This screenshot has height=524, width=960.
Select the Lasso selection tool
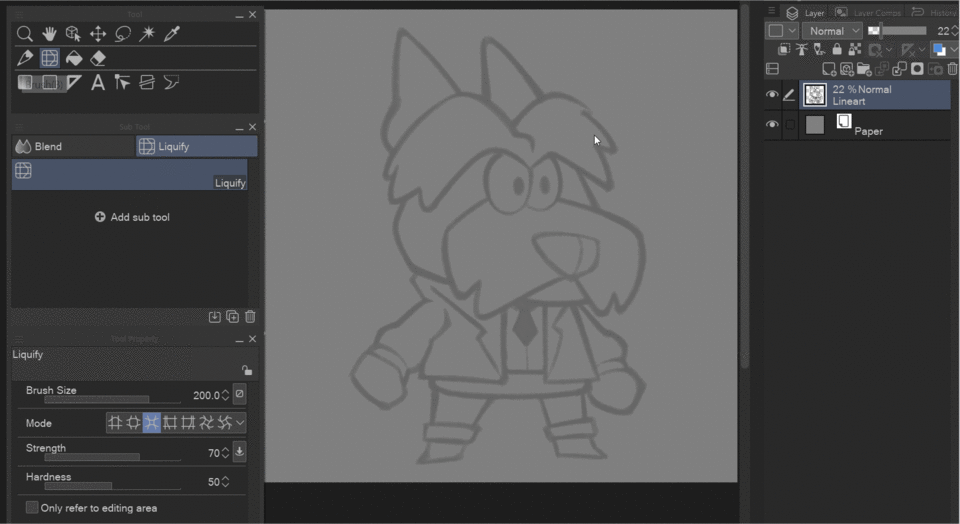pos(122,34)
